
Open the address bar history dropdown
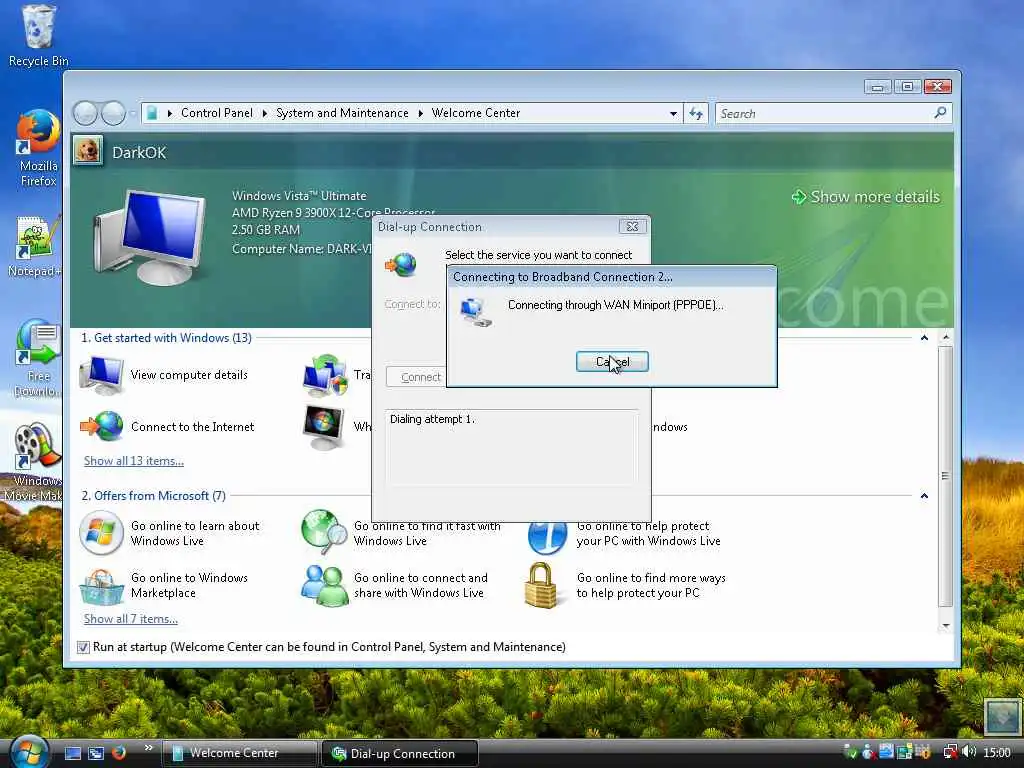tap(673, 114)
